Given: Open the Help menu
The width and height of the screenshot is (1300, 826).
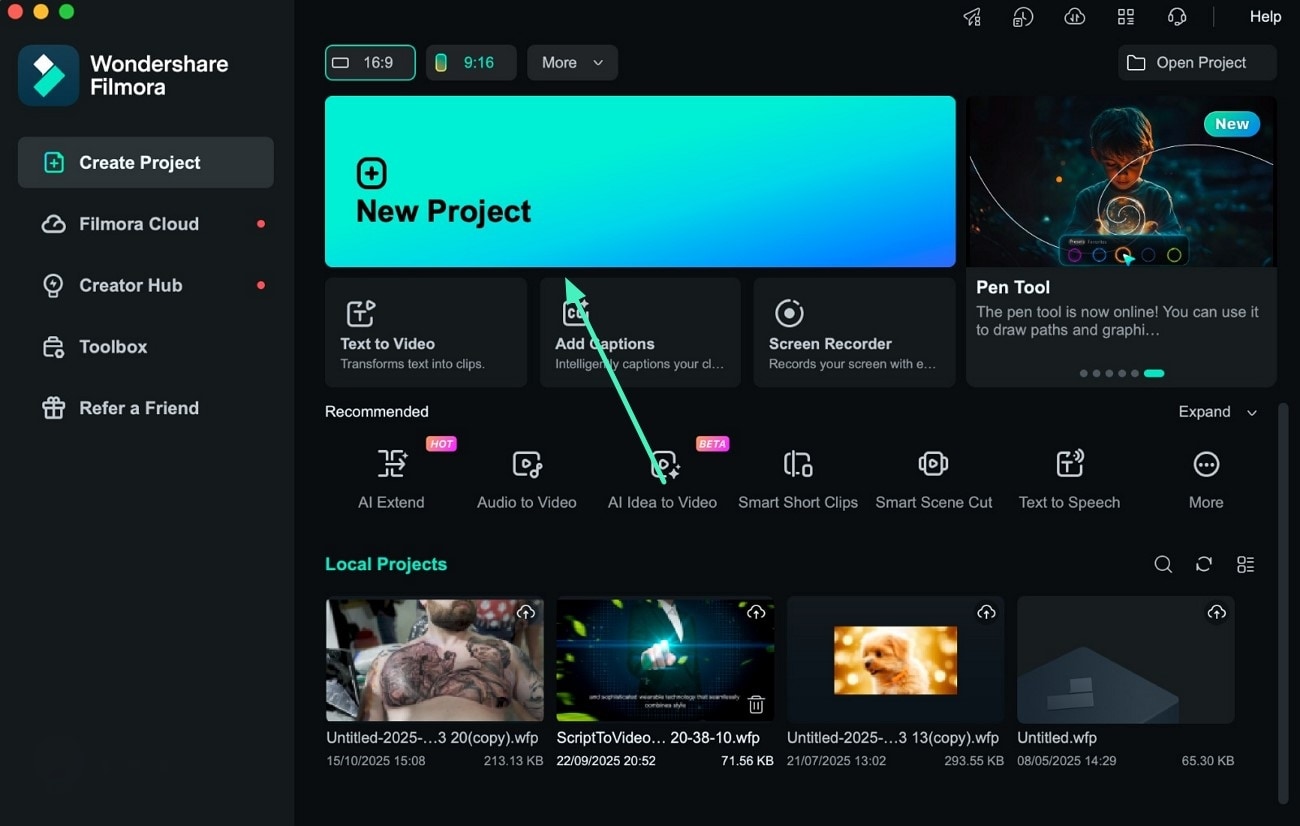Looking at the screenshot, I should 1265,17.
